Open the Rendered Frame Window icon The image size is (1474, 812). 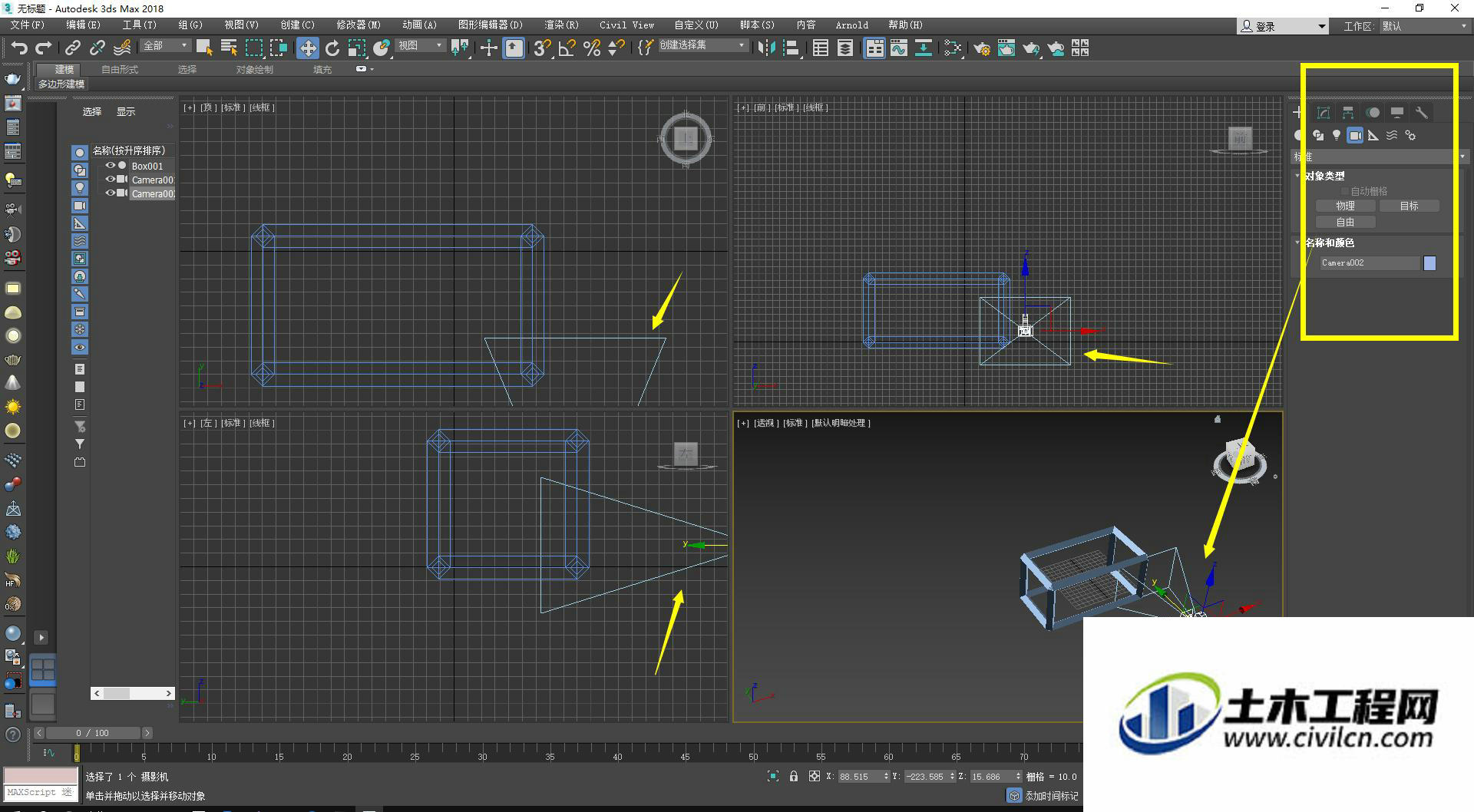(1006, 48)
